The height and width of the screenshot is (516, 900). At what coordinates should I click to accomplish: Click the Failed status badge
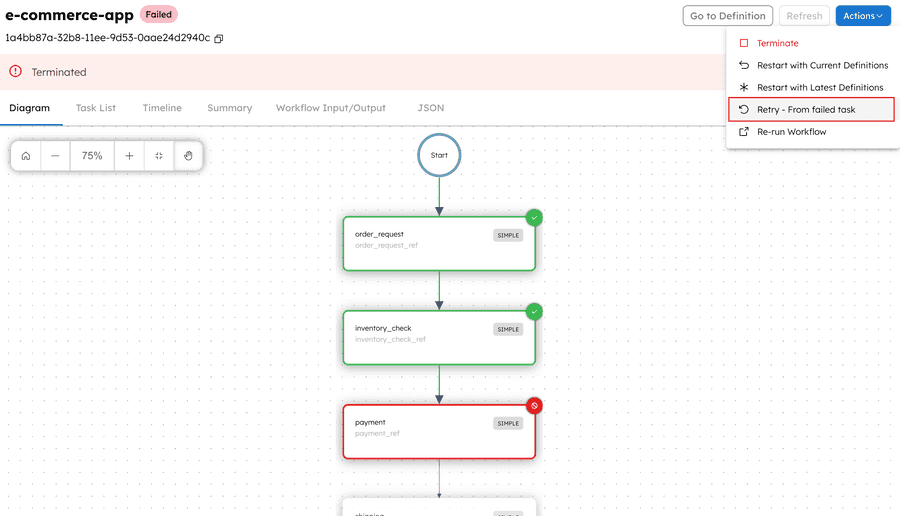(x=158, y=14)
